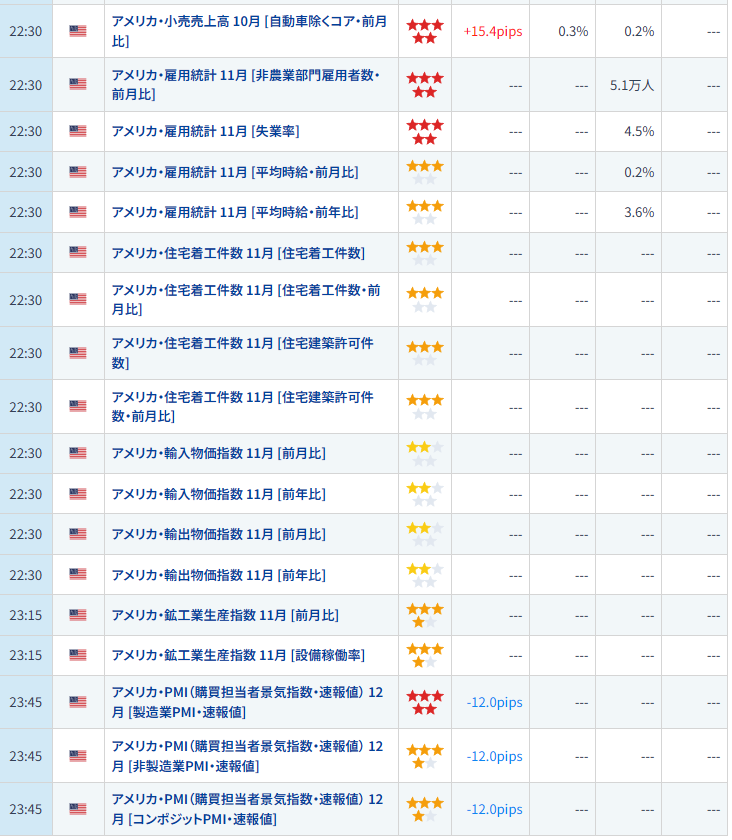Click the US flag beside 雇用統計 失業率
Viewport: 732px width, 840px height.
click(x=78, y=131)
